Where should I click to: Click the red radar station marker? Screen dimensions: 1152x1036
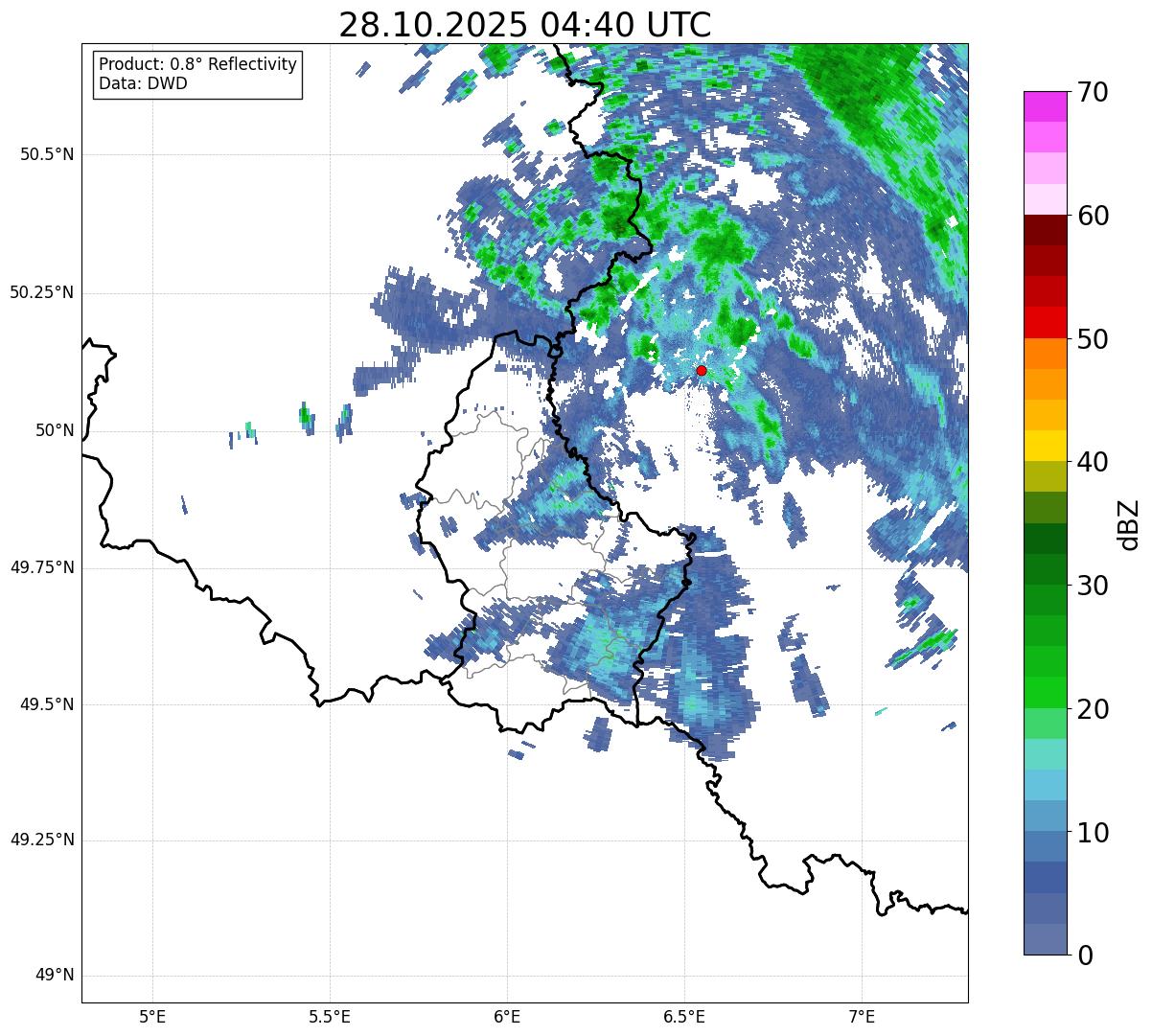click(702, 370)
